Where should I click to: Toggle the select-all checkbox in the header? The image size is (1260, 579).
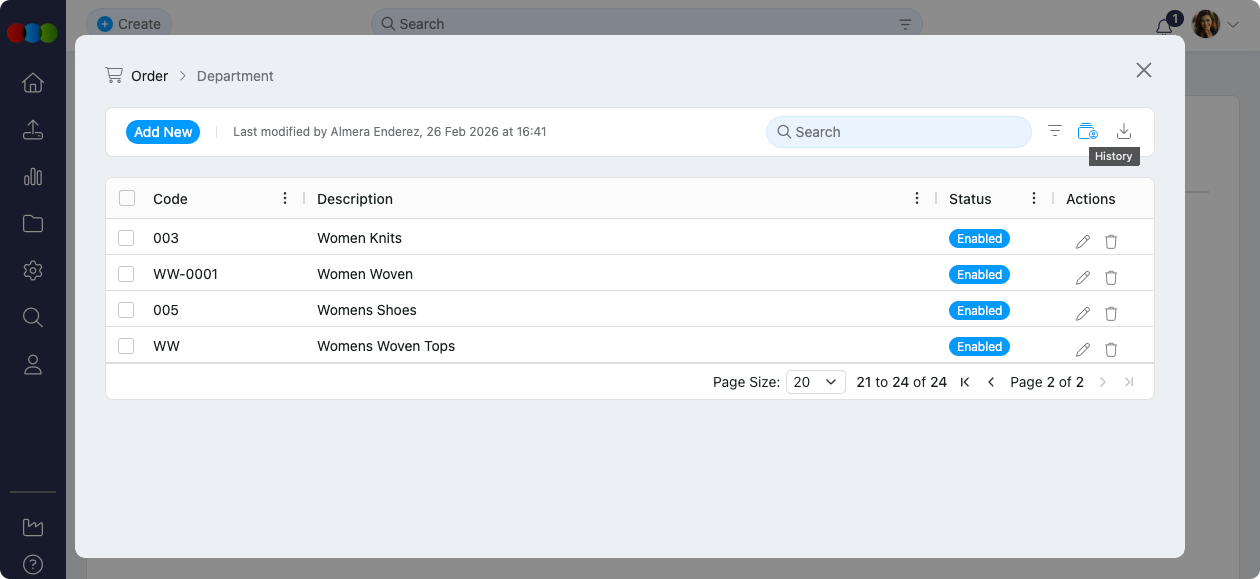(127, 198)
